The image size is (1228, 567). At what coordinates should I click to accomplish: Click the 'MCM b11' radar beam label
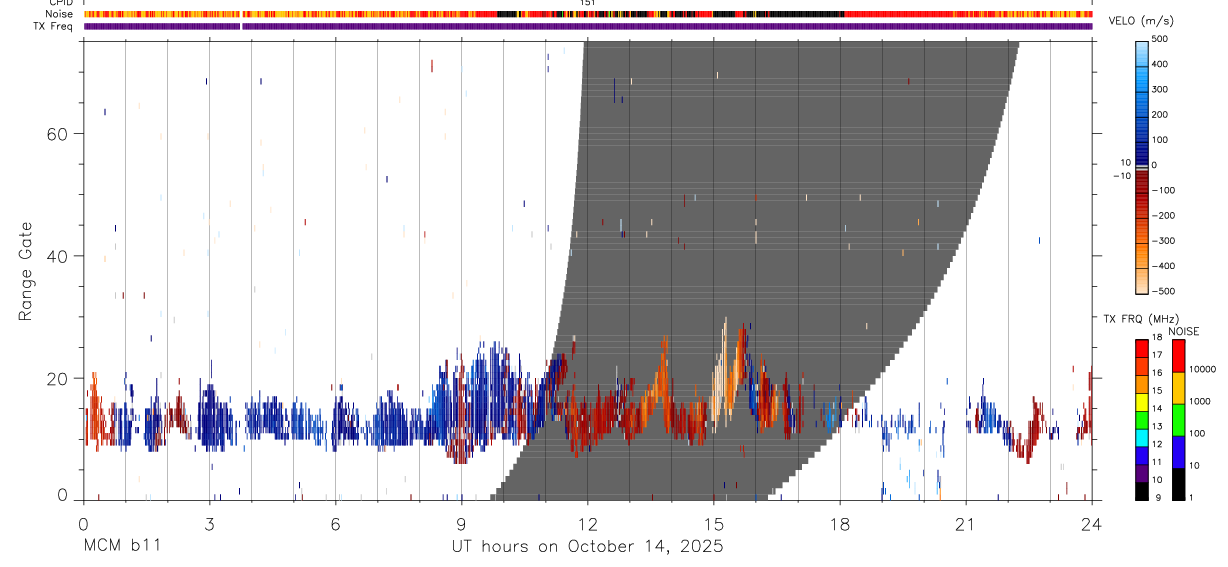[x=122, y=546]
